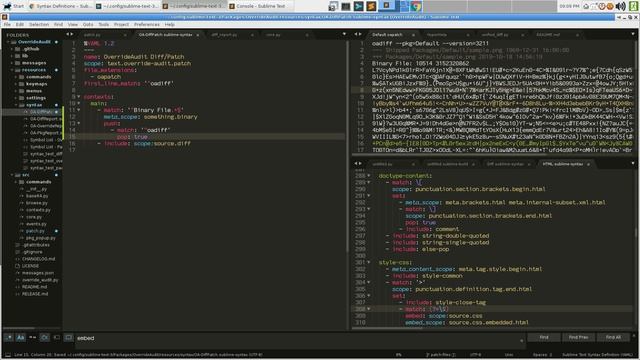Expand the keymaps folder
Image resolution: width=640 pixels, height=360 pixels.
point(16,84)
